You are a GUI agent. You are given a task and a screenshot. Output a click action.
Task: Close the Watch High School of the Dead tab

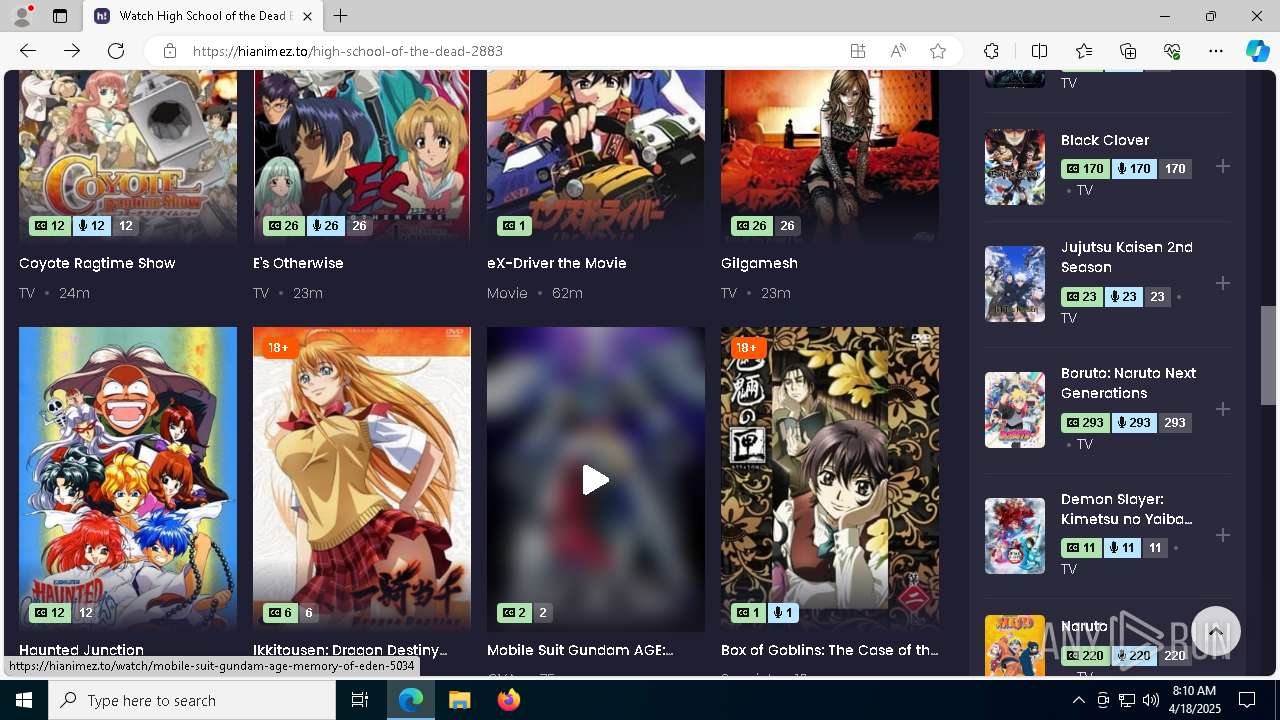click(308, 16)
